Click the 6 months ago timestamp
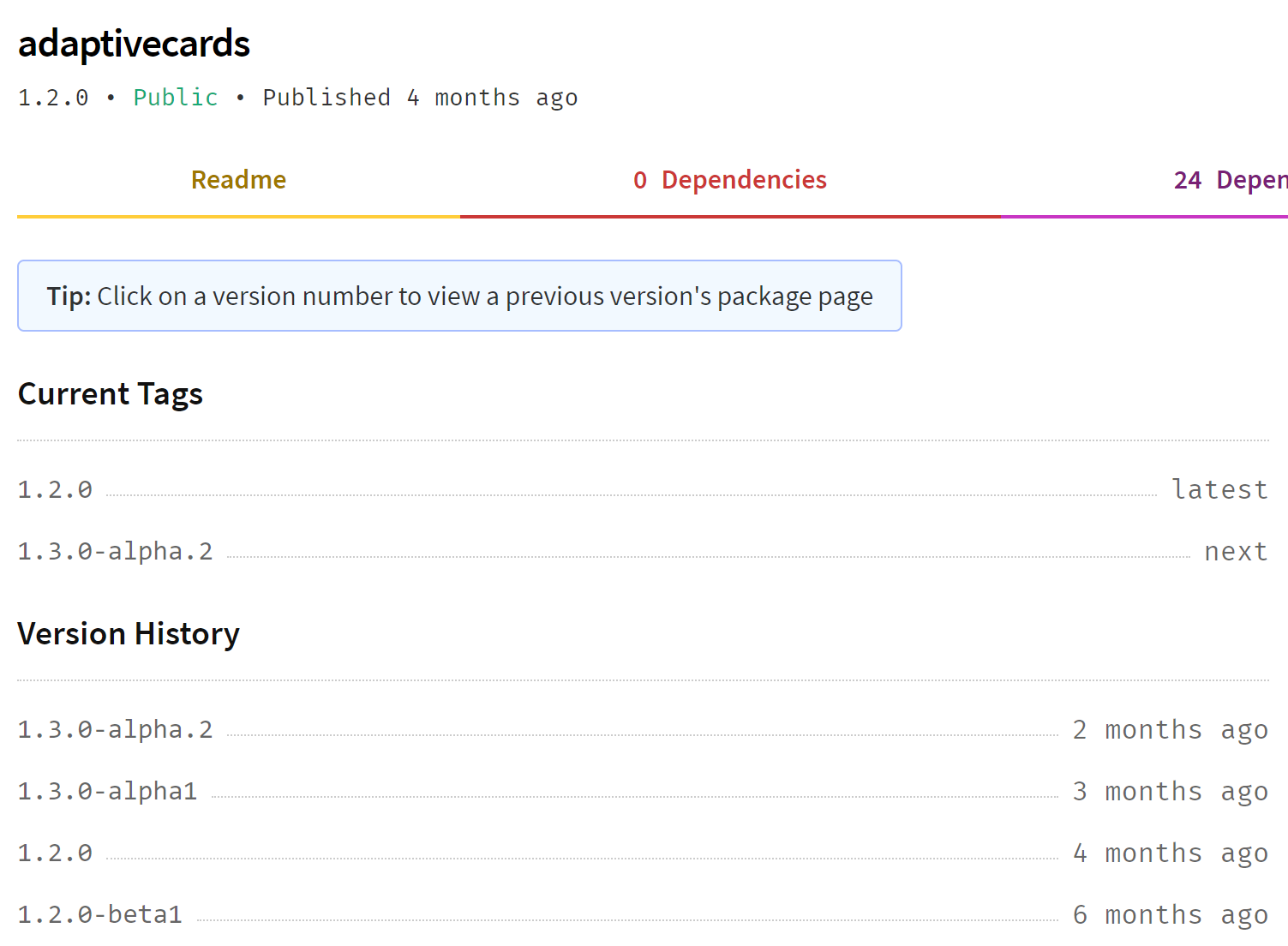 (1171, 914)
